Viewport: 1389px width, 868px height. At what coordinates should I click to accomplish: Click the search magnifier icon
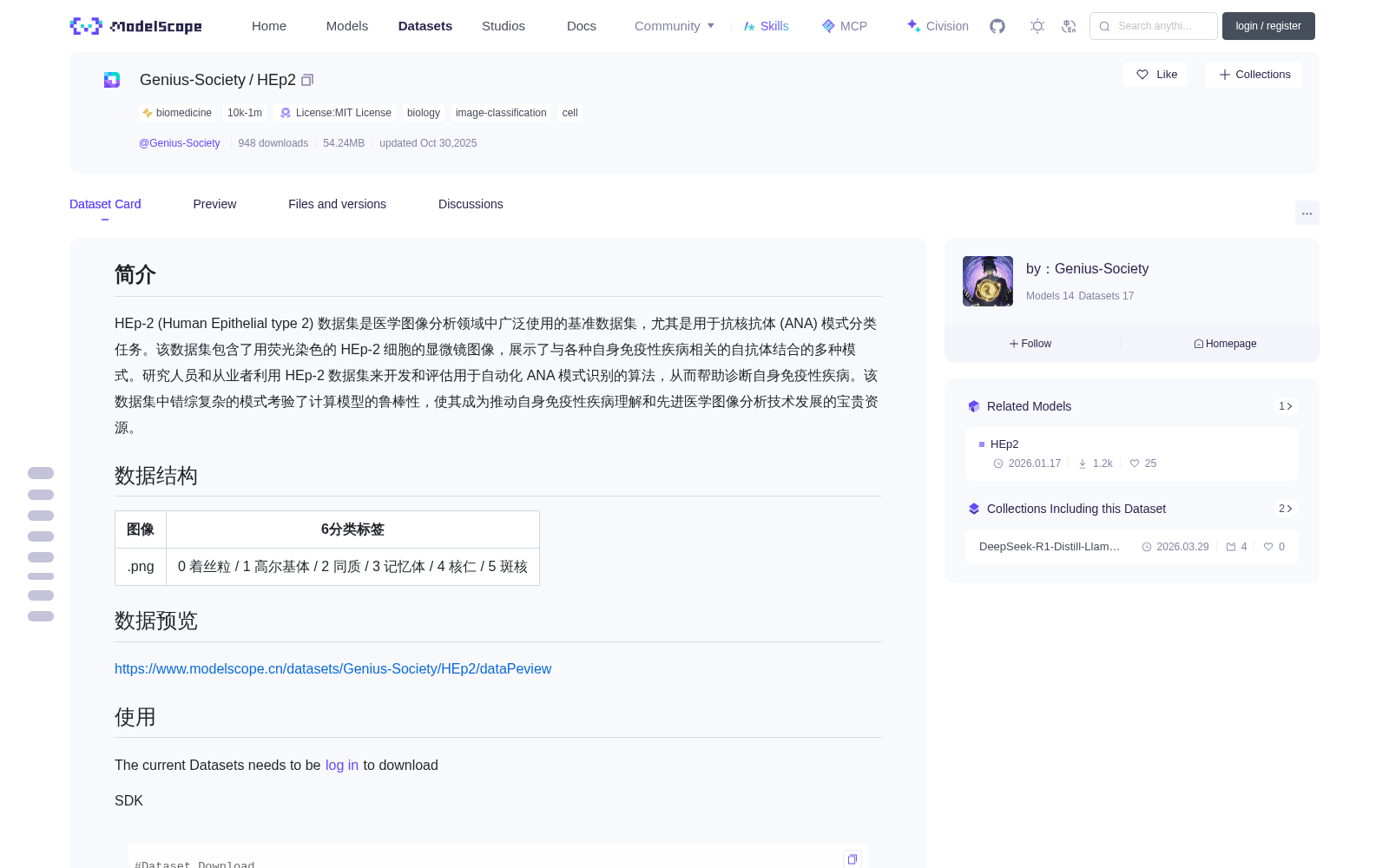1104,26
